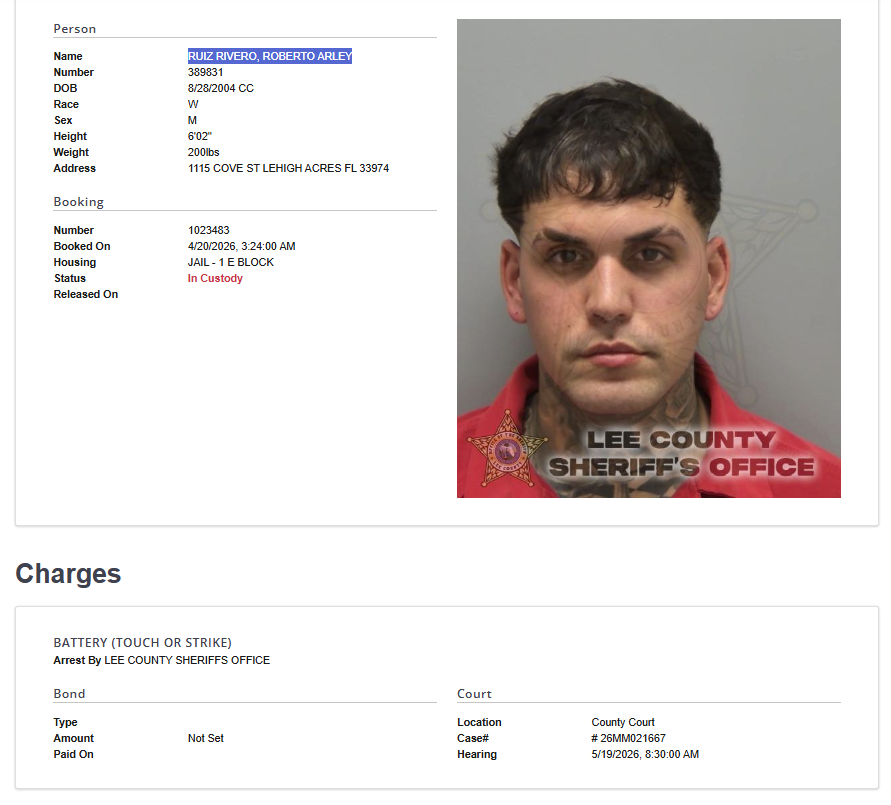Click the Charges section heading
891x805 pixels.
tap(68, 574)
